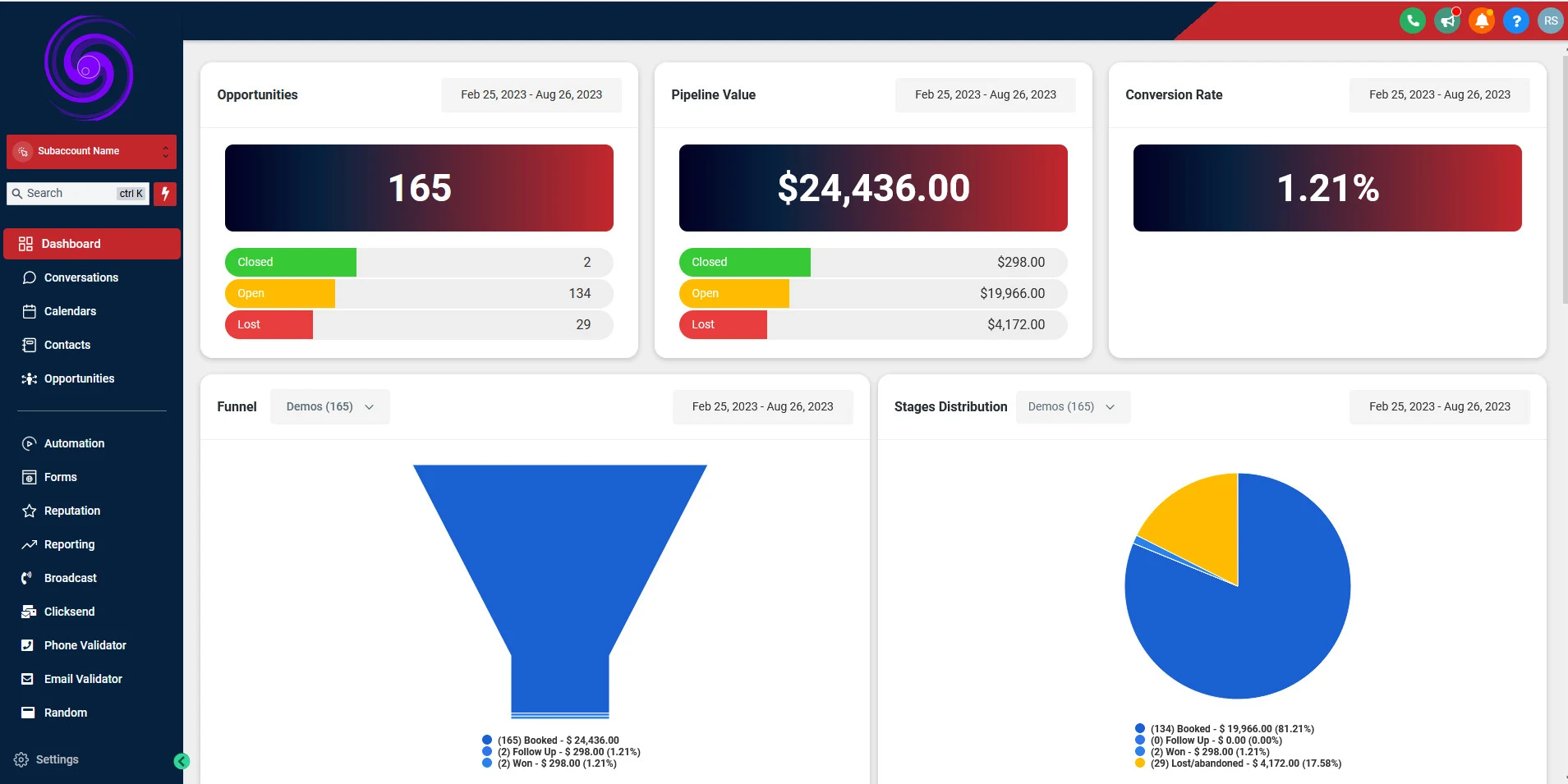Viewport: 1568px width, 784px height.
Task: Click the Phone Validator icon
Action: [x=27, y=645]
